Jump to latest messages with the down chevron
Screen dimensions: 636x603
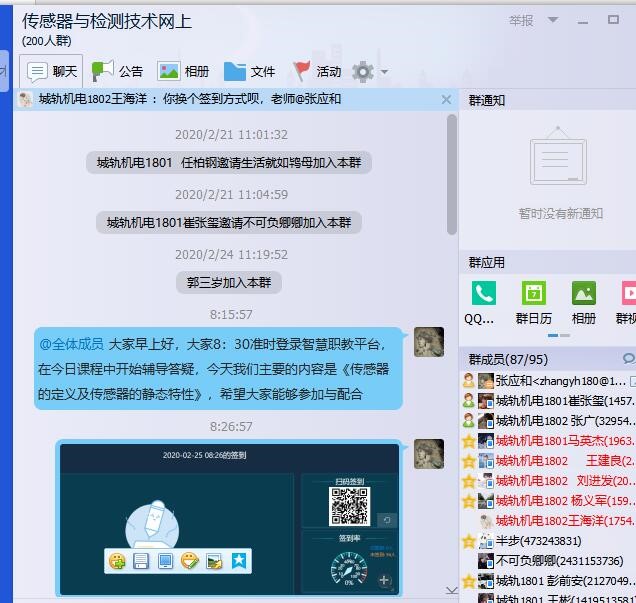point(451,591)
